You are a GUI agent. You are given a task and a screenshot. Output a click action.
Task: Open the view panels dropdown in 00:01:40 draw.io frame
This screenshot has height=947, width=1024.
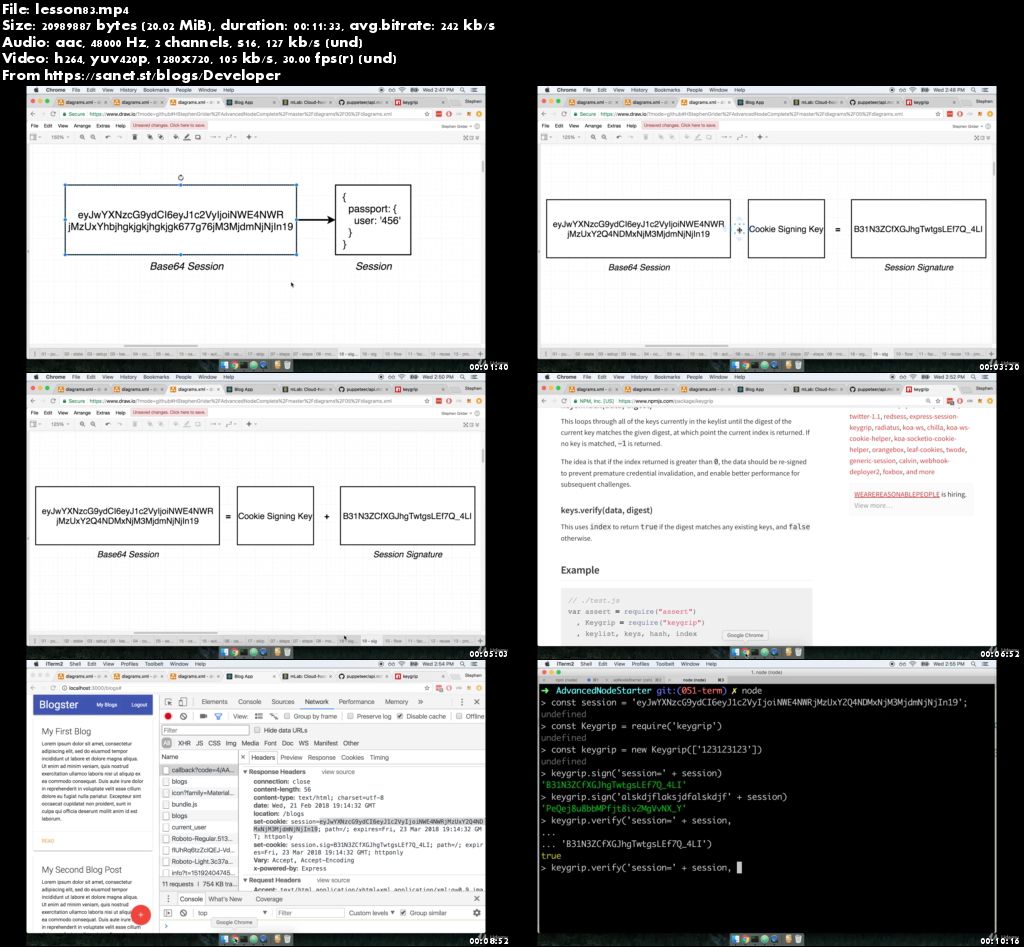coord(34,137)
